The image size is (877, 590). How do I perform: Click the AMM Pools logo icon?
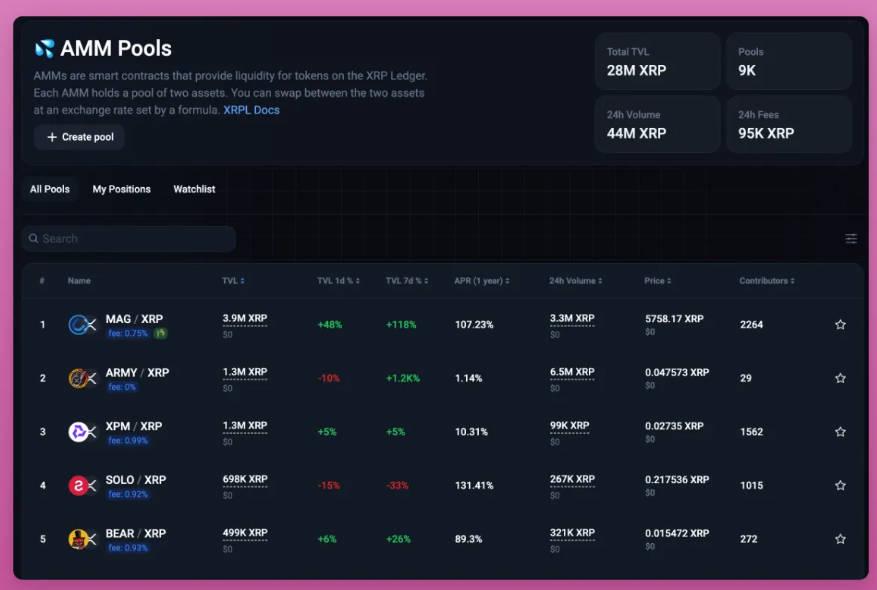click(42, 47)
